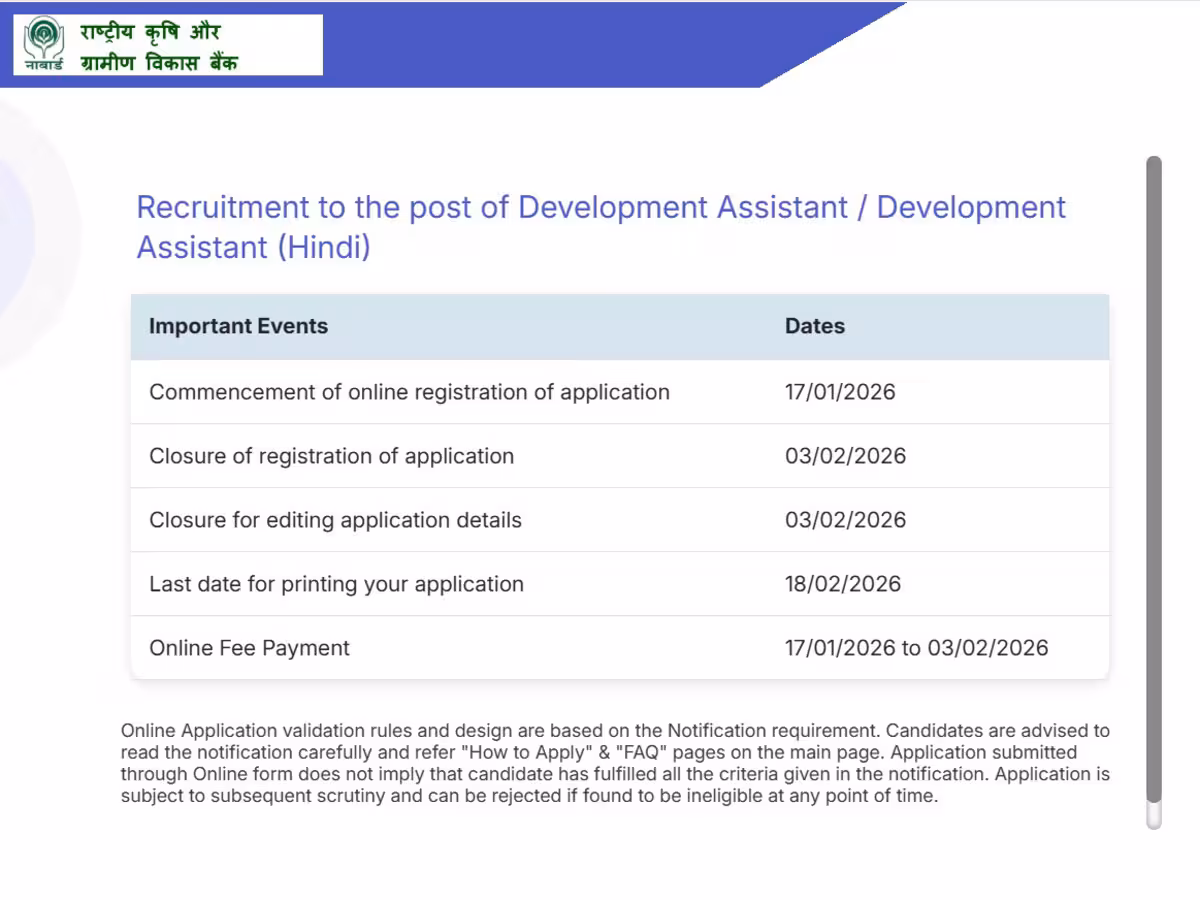Screen dimensions: 1200x900
Task: Click the date for Closure for editing
Action: pyautogui.click(x=845, y=520)
